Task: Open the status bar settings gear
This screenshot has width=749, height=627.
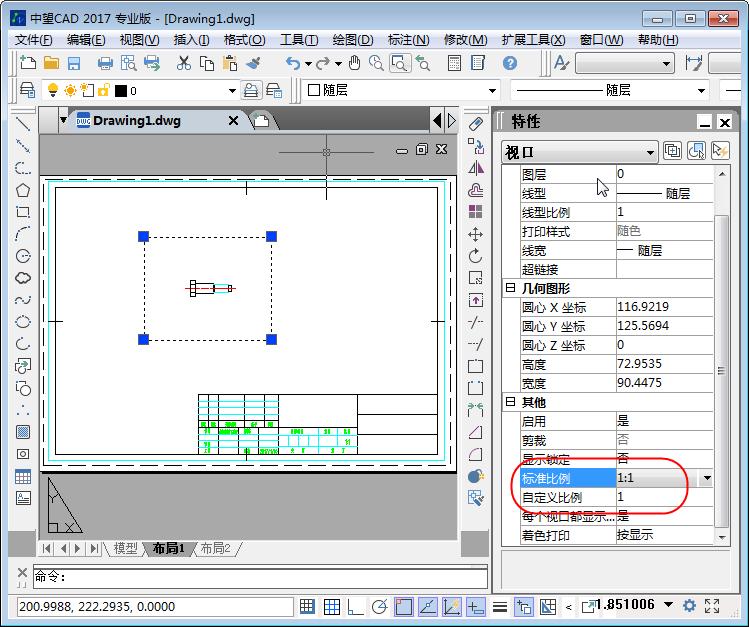Action: tap(689, 606)
